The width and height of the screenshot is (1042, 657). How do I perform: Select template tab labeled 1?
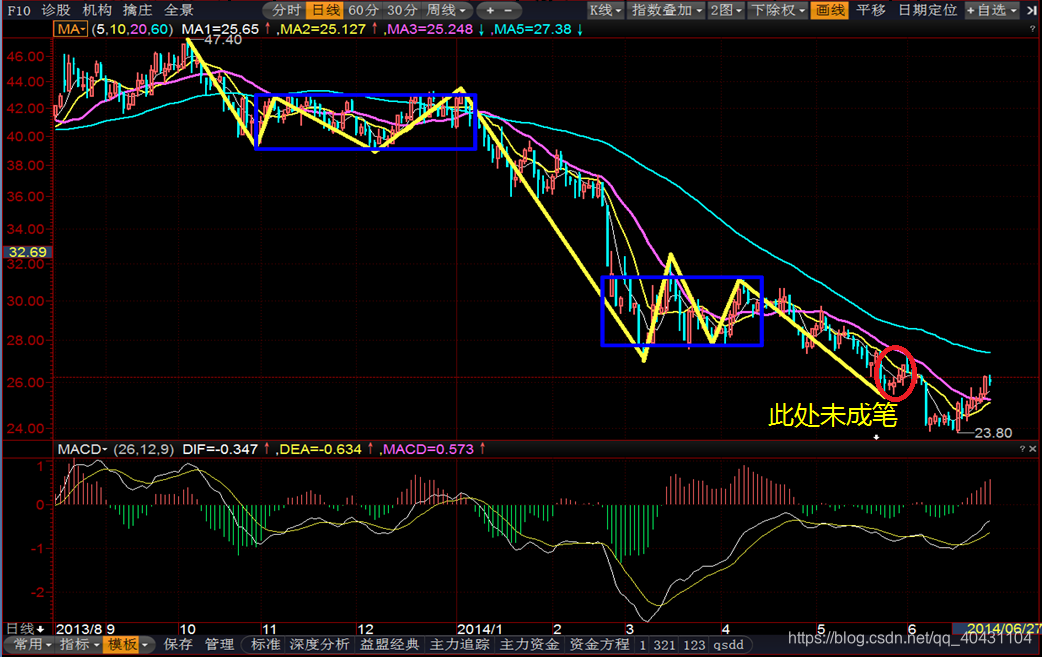tap(643, 645)
